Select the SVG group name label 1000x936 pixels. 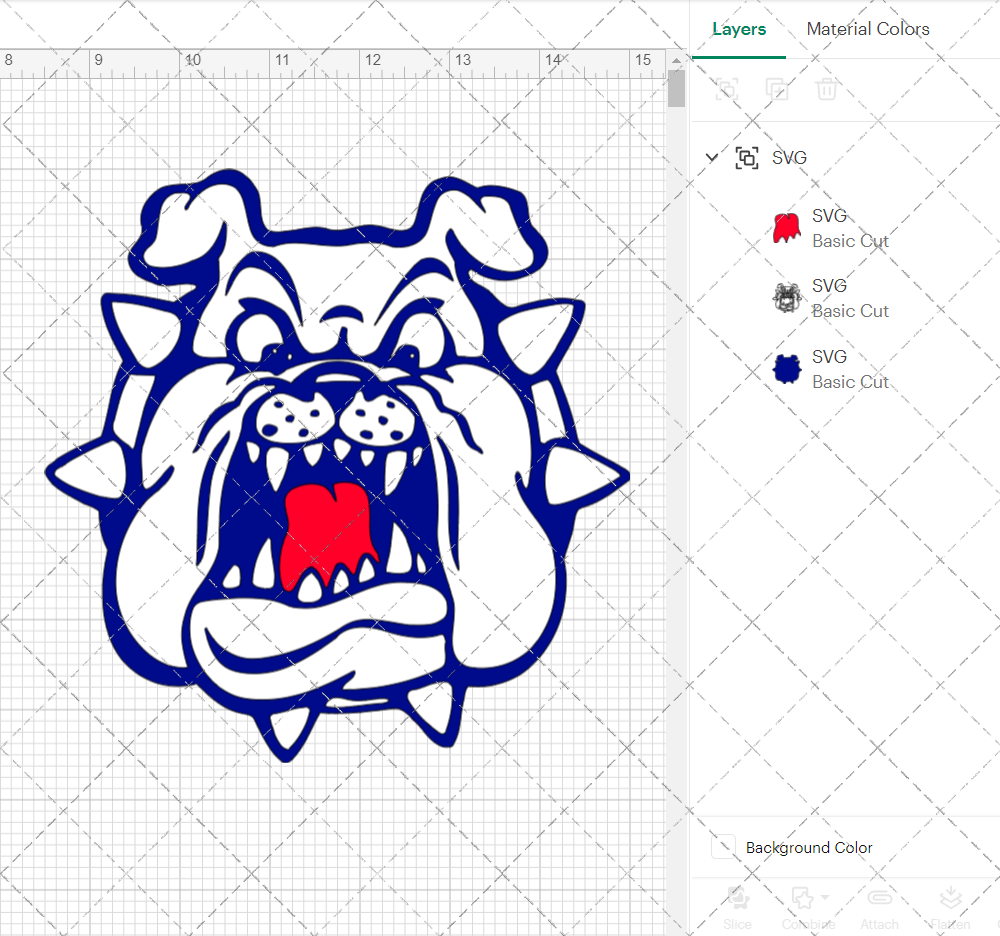coord(789,157)
